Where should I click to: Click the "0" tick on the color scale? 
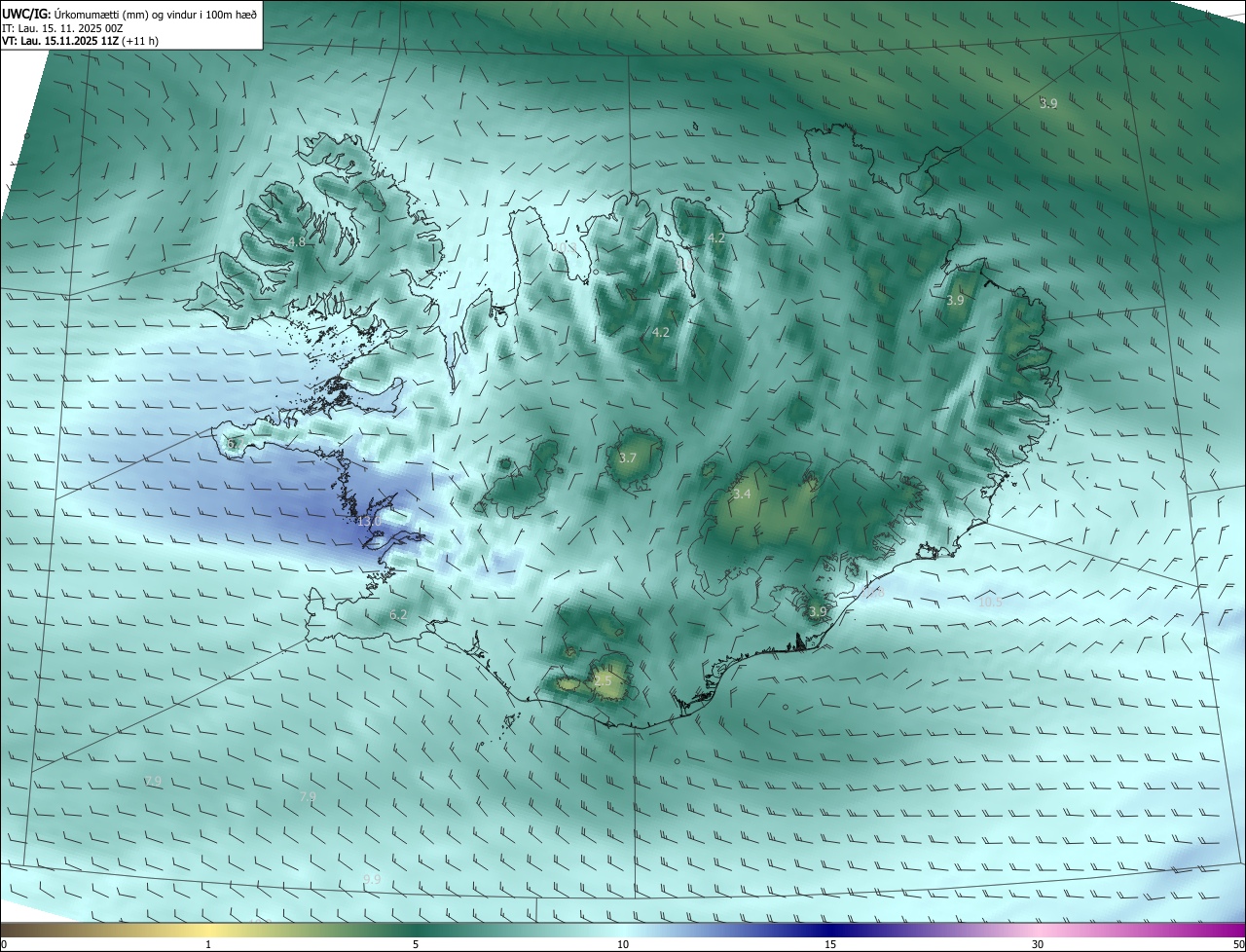[4, 944]
